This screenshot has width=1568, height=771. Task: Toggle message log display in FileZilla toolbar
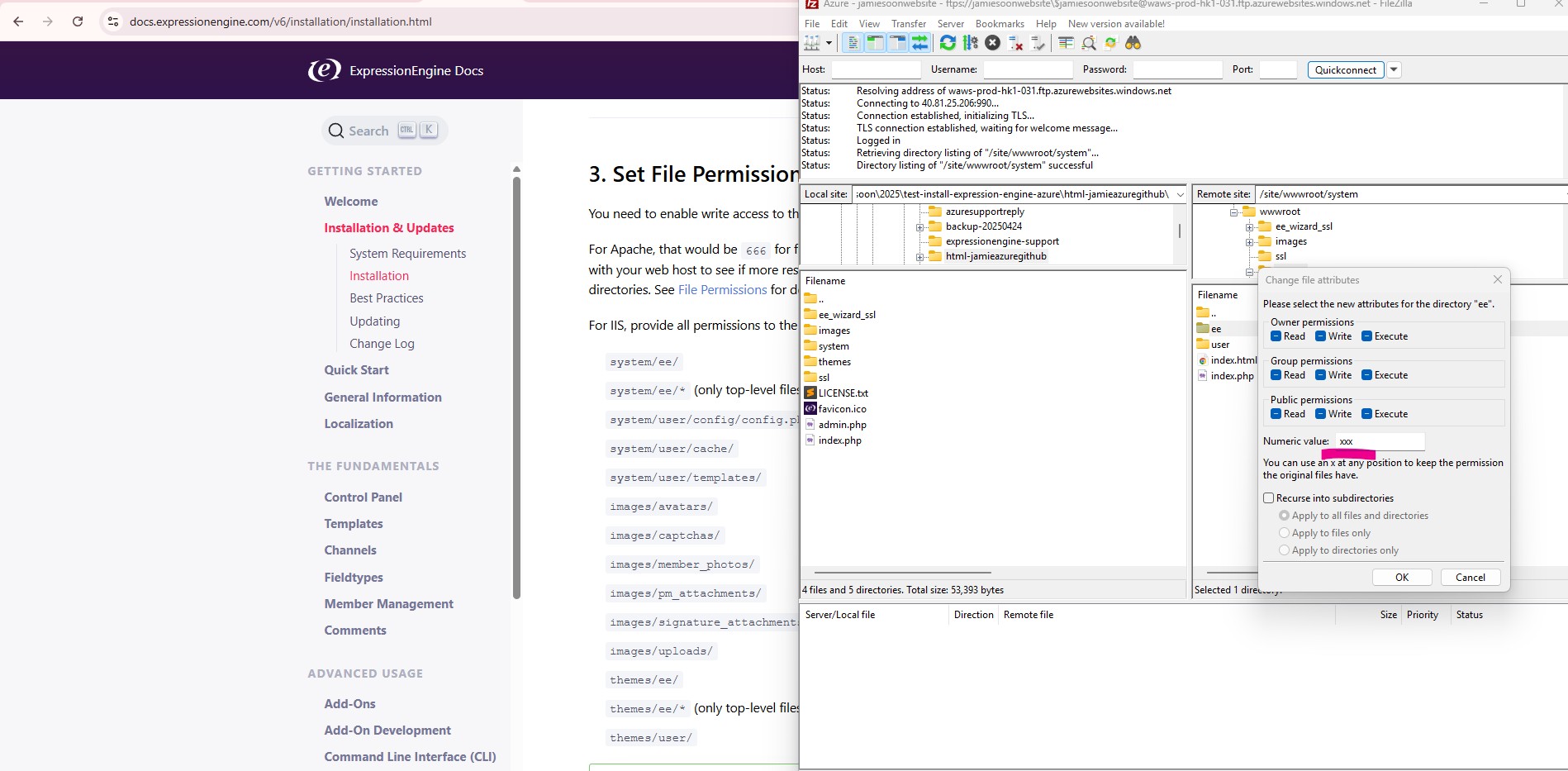[x=853, y=43]
